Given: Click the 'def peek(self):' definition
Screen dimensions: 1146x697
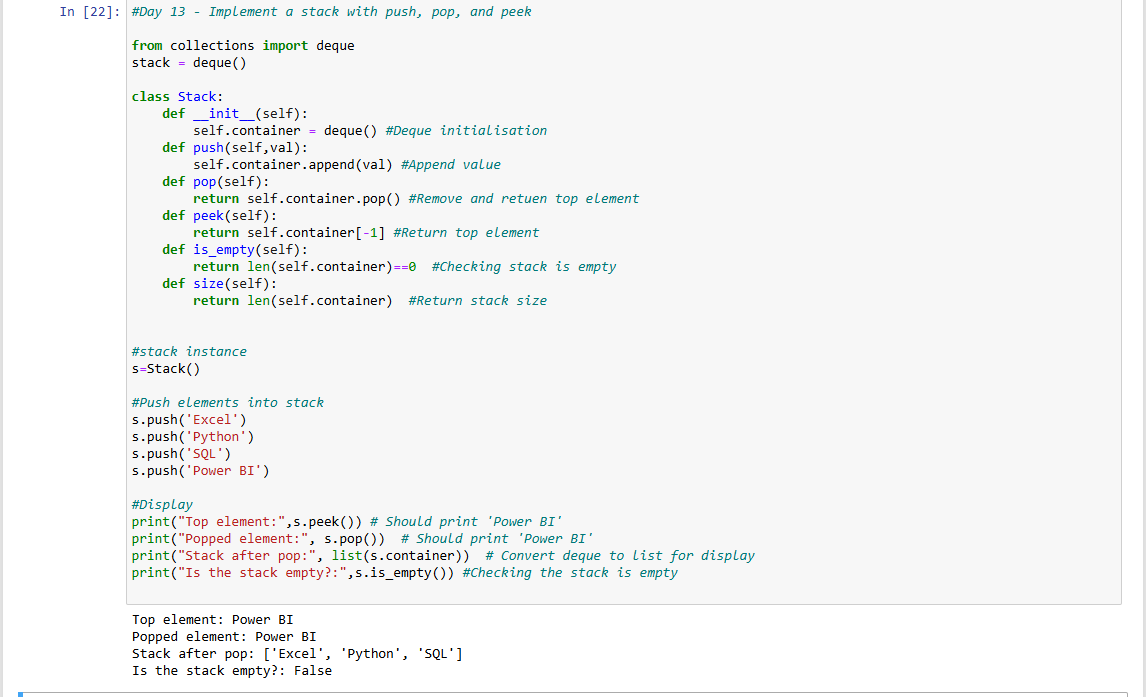Looking at the screenshot, I should [x=220, y=216].
